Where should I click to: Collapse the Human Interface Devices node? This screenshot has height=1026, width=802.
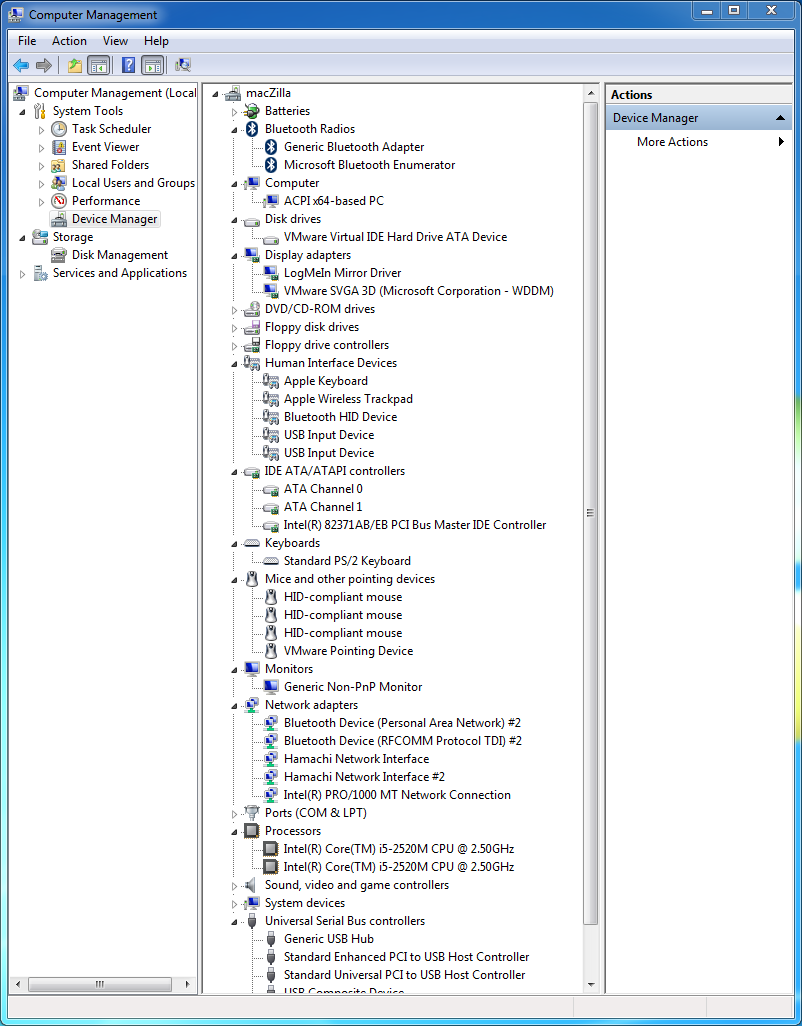point(234,364)
